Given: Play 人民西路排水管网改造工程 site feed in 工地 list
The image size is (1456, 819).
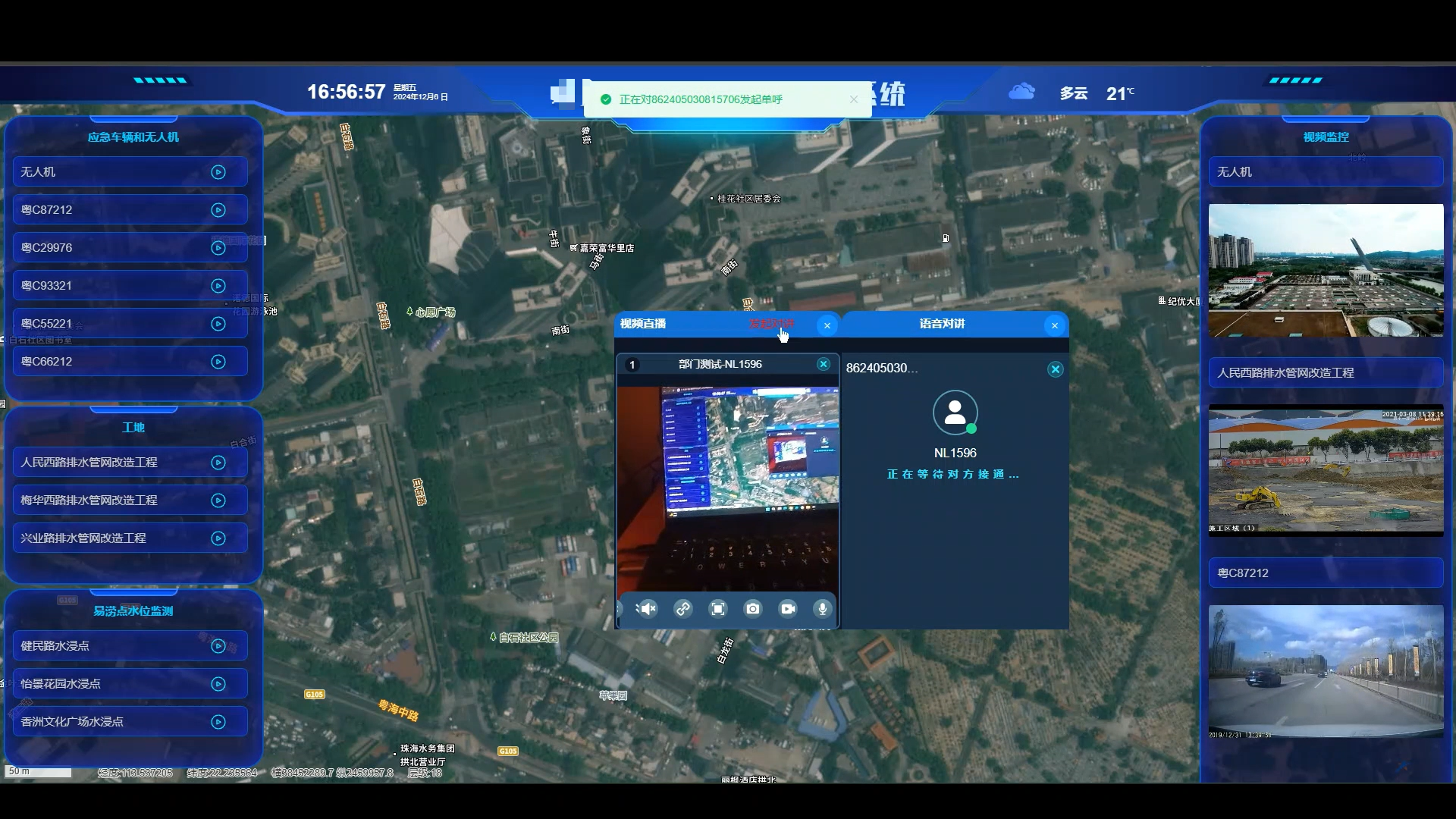Looking at the screenshot, I should click(218, 463).
